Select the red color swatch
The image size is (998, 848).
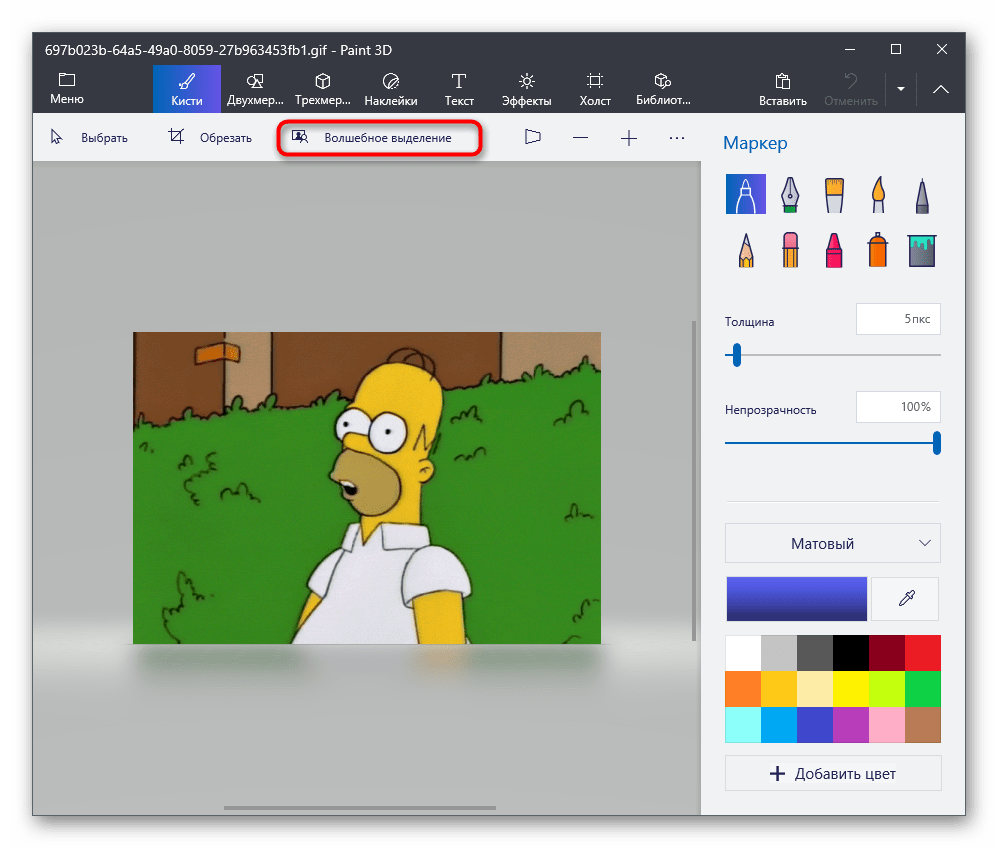click(x=922, y=653)
